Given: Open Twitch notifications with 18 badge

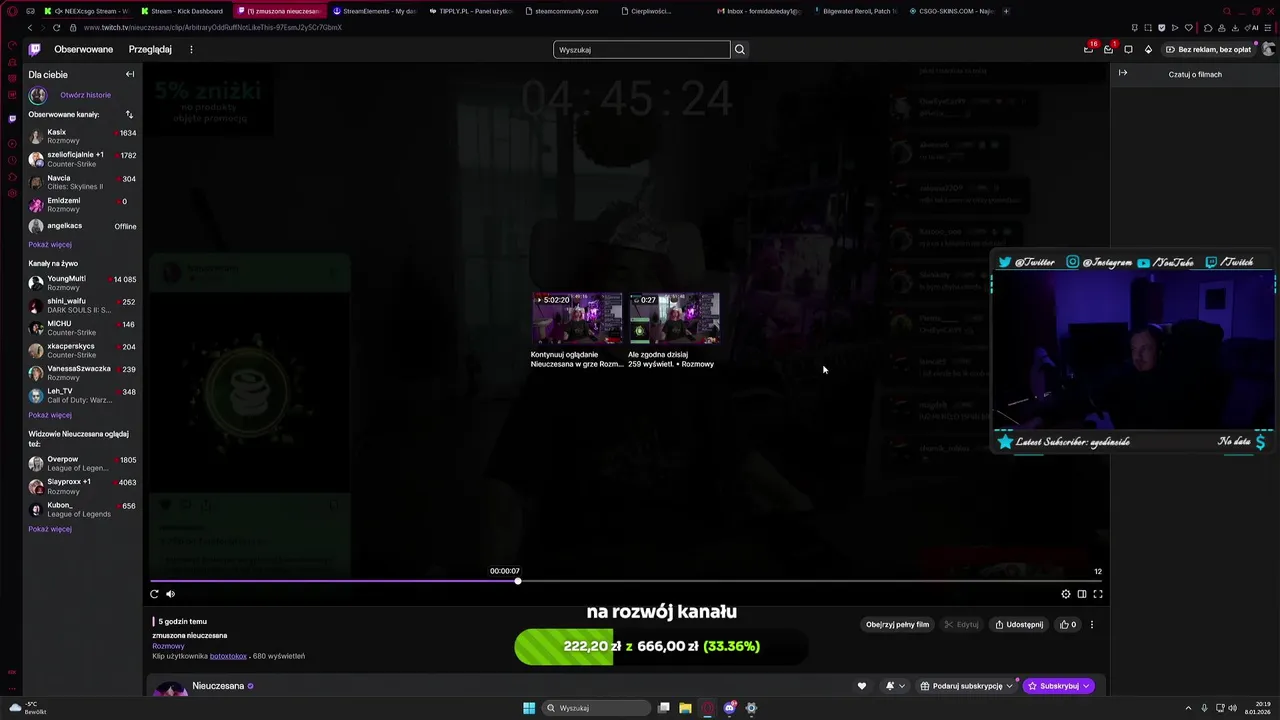Looking at the screenshot, I should point(1089,49).
